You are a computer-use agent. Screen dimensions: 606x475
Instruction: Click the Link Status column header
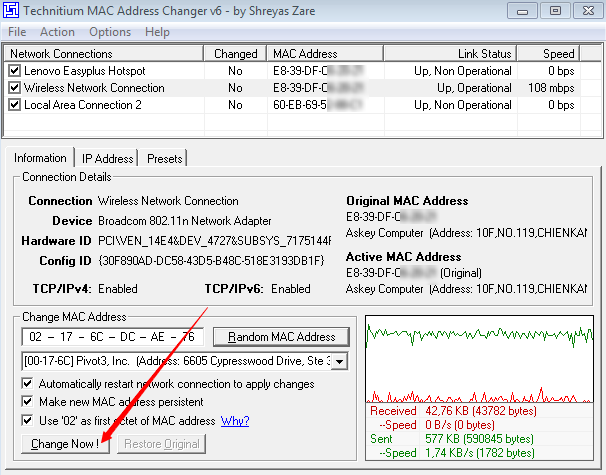click(450, 54)
